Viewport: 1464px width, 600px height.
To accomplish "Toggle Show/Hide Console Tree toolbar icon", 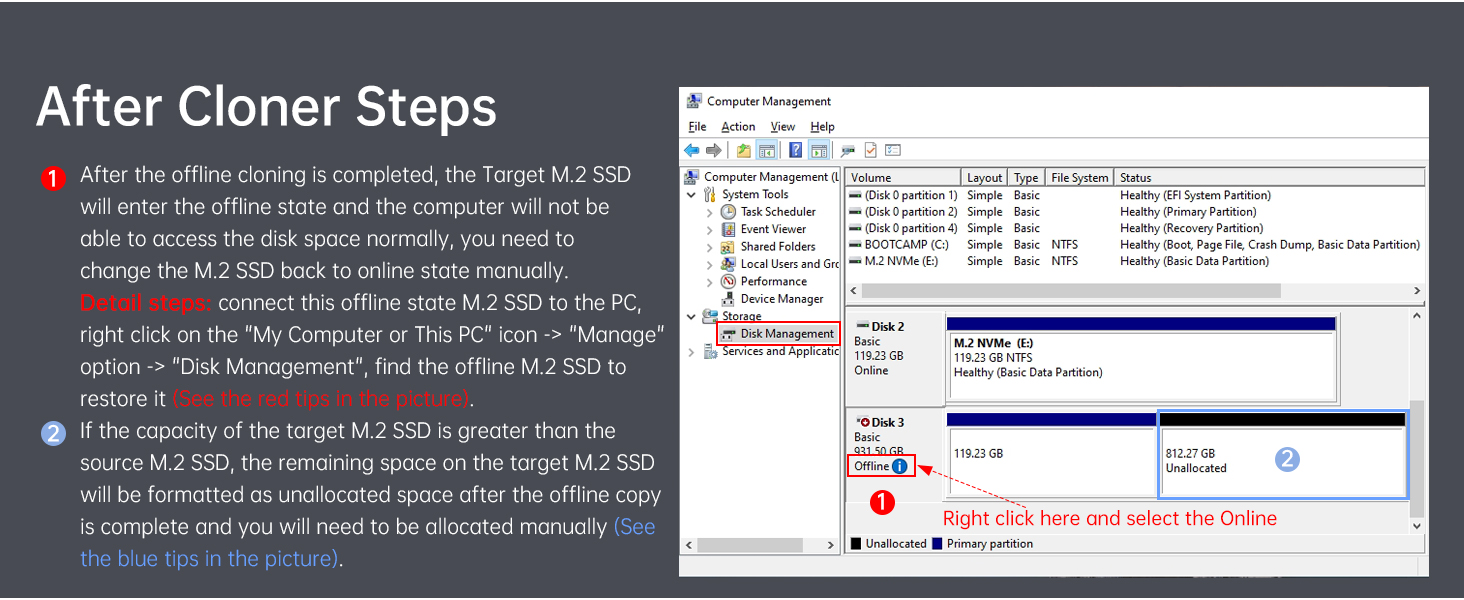I will pyautogui.click(x=767, y=150).
